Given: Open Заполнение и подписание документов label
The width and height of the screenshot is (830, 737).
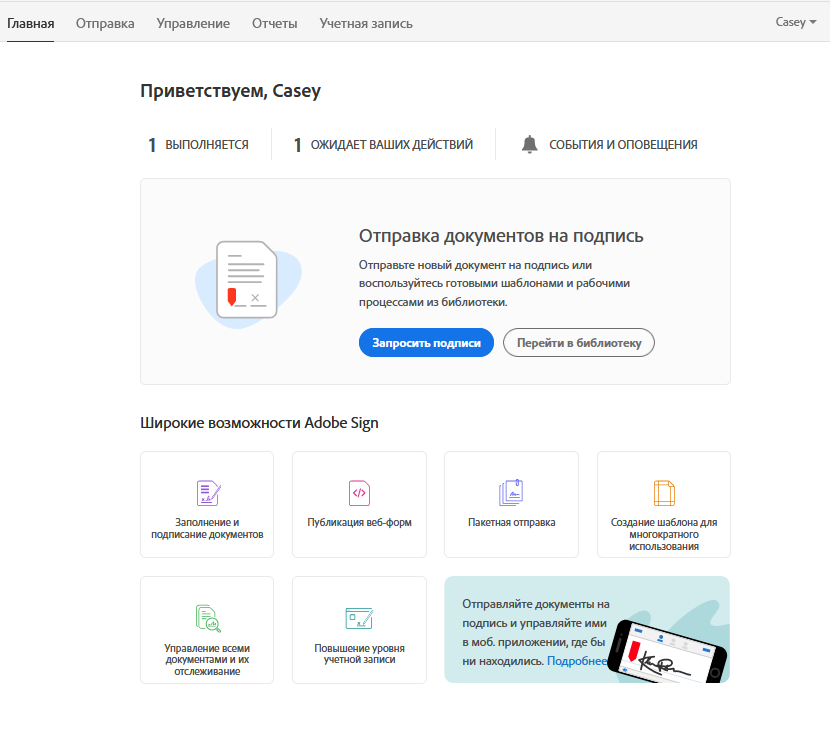Looking at the screenshot, I should [x=207, y=528].
